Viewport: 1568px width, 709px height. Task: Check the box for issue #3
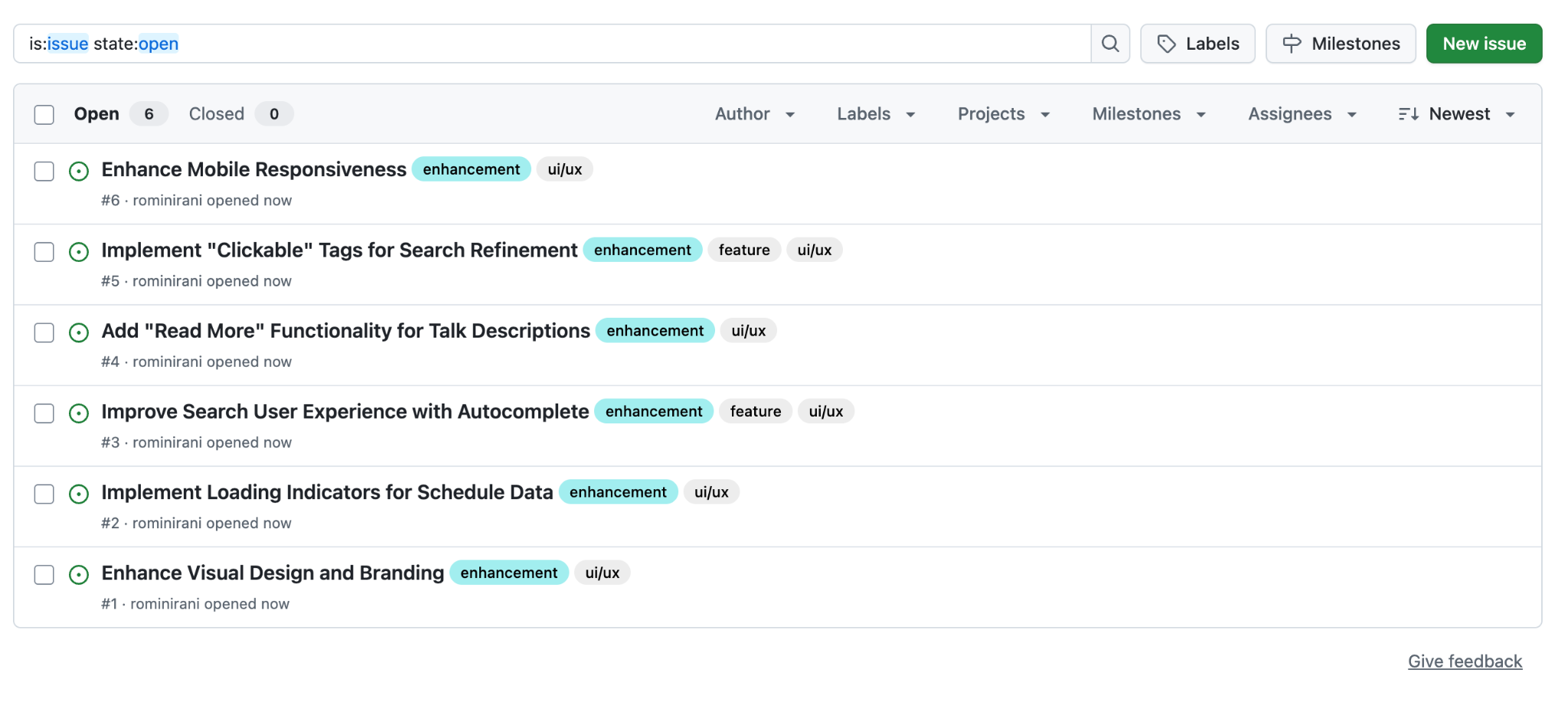(x=44, y=413)
